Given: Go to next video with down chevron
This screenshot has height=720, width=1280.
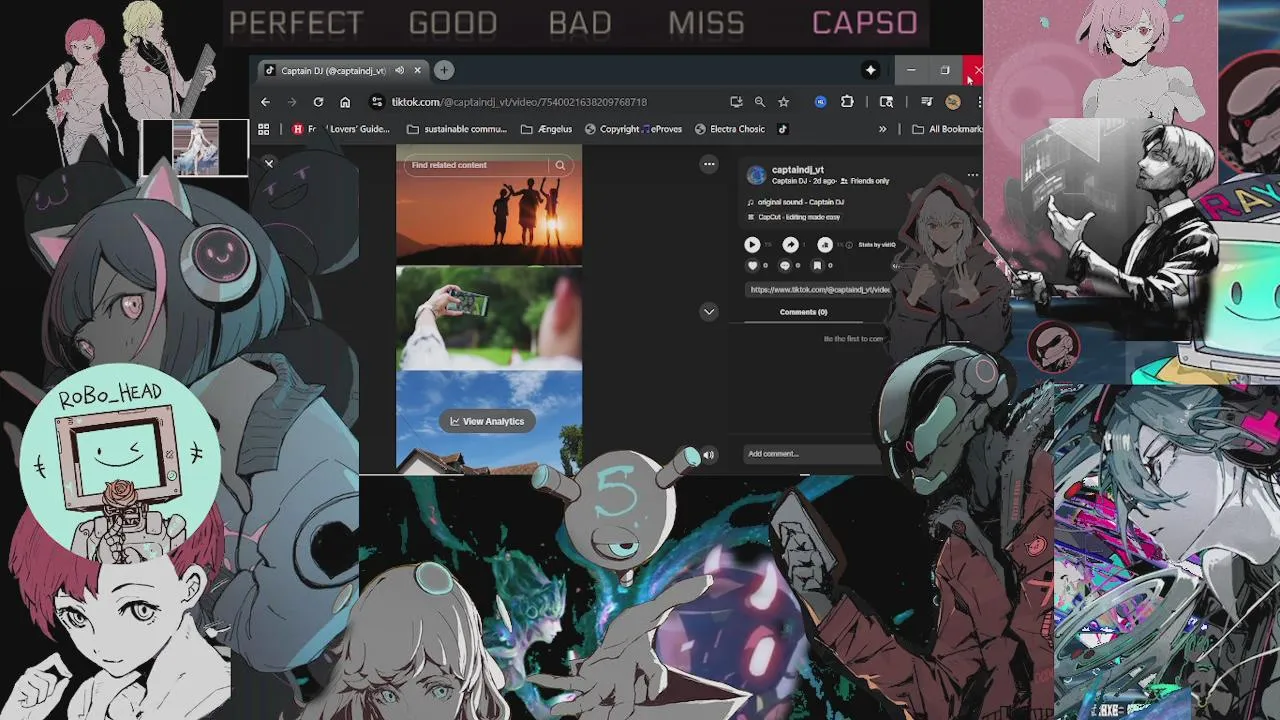Looking at the screenshot, I should pos(709,312).
